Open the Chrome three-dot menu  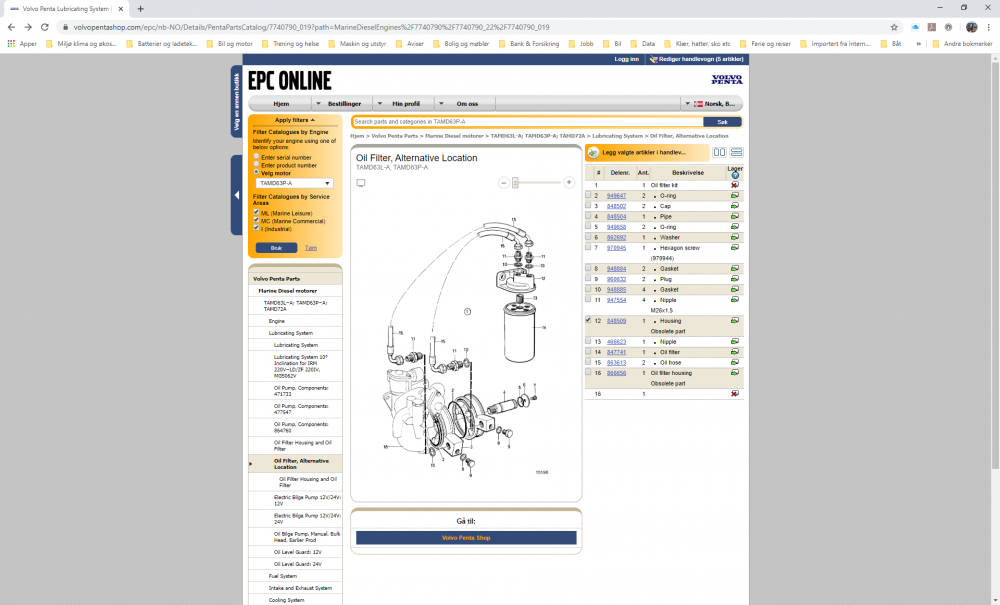point(989,27)
